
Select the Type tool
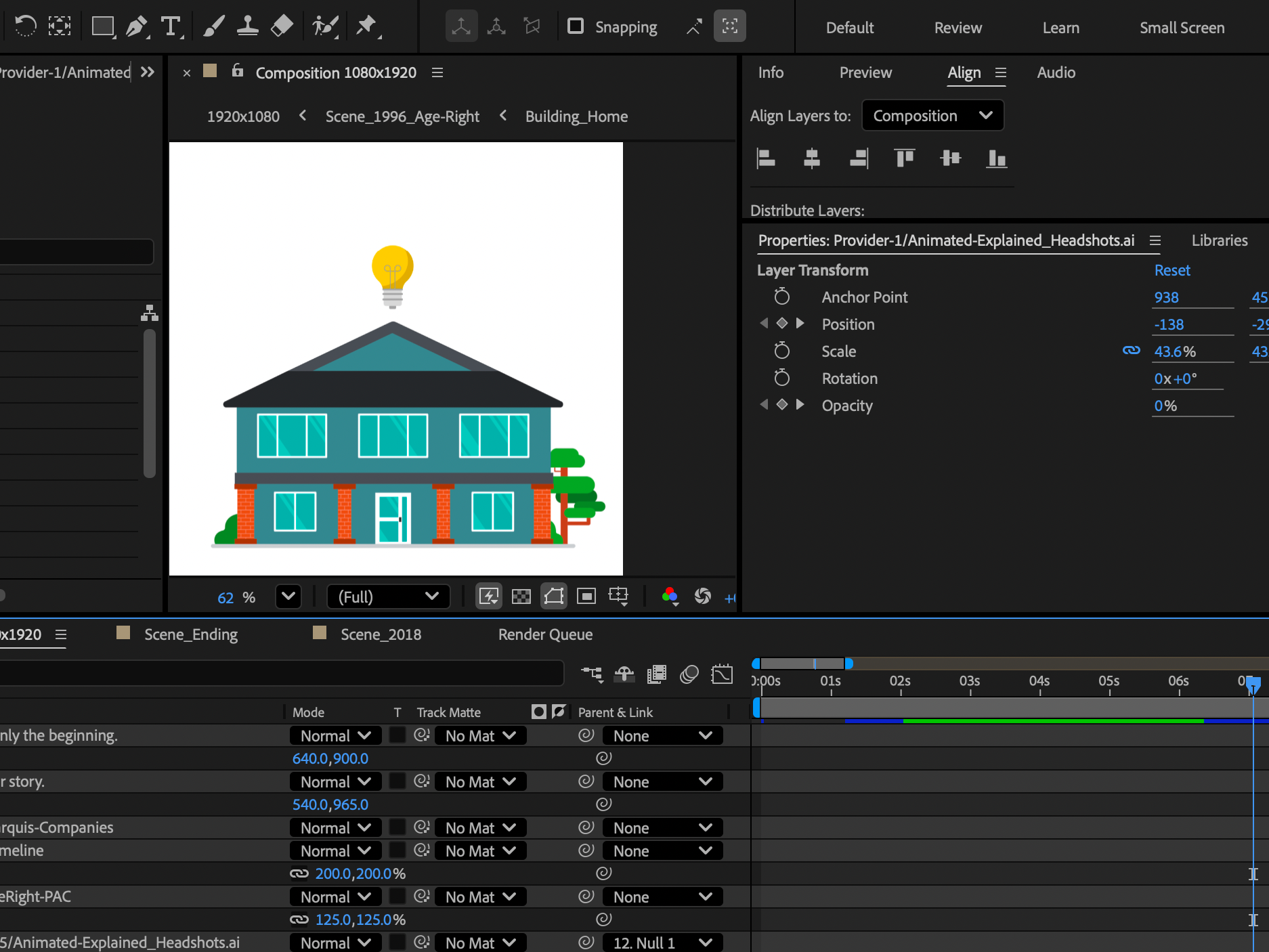(171, 26)
